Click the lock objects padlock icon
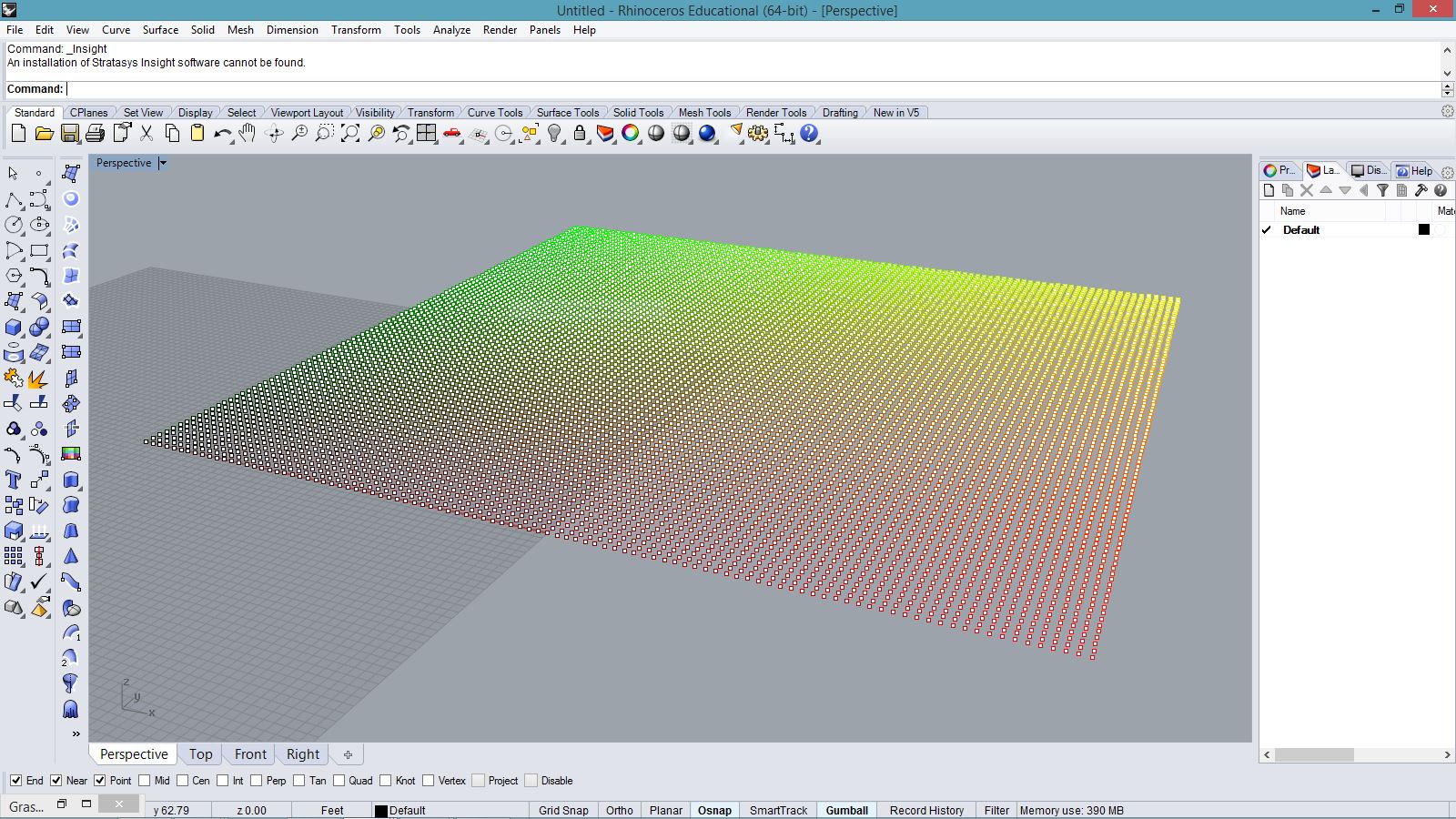Image resolution: width=1456 pixels, height=819 pixels. tap(580, 134)
